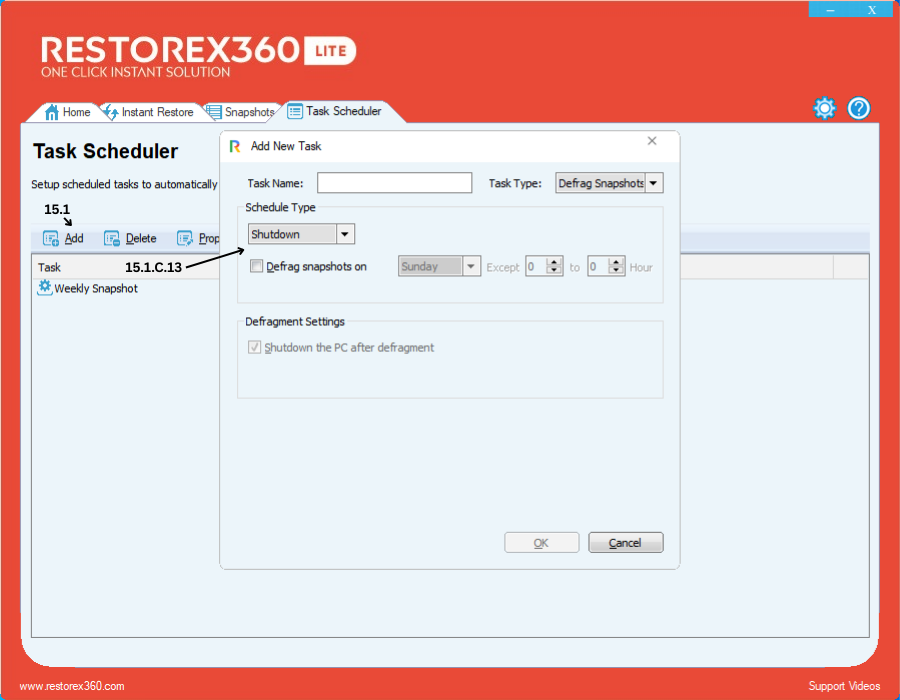Select the Weekly Snapshot task item
Image resolution: width=900 pixels, height=700 pixels.
click(95, 289)
